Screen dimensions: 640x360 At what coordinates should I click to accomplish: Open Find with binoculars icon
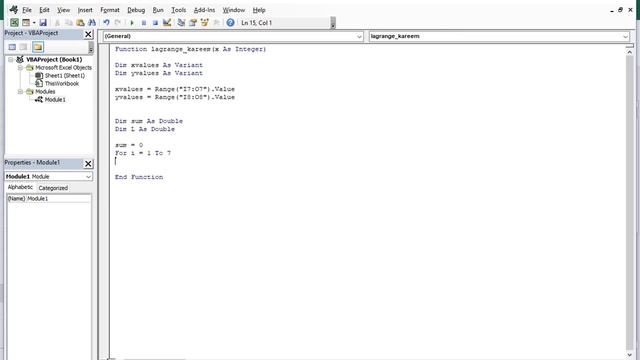coord(92,23)
